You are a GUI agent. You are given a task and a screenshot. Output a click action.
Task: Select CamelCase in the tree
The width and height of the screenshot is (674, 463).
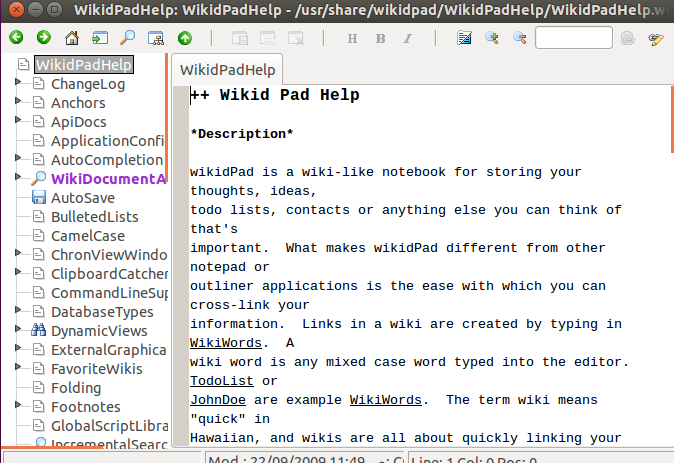point(88,236)
